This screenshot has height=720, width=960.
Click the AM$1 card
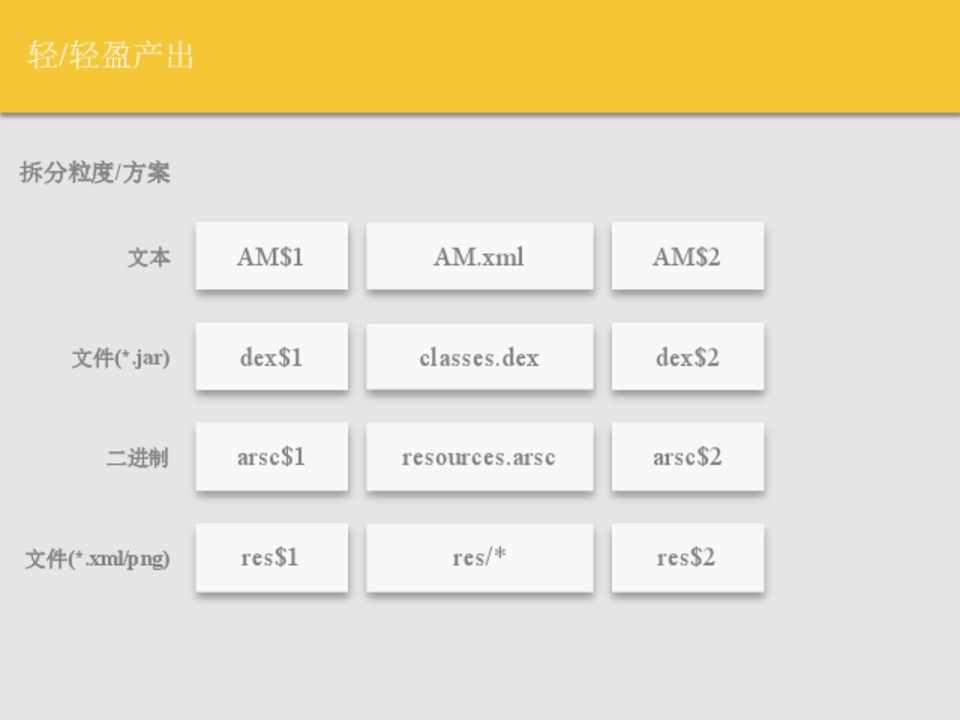(x=271, y=257)
